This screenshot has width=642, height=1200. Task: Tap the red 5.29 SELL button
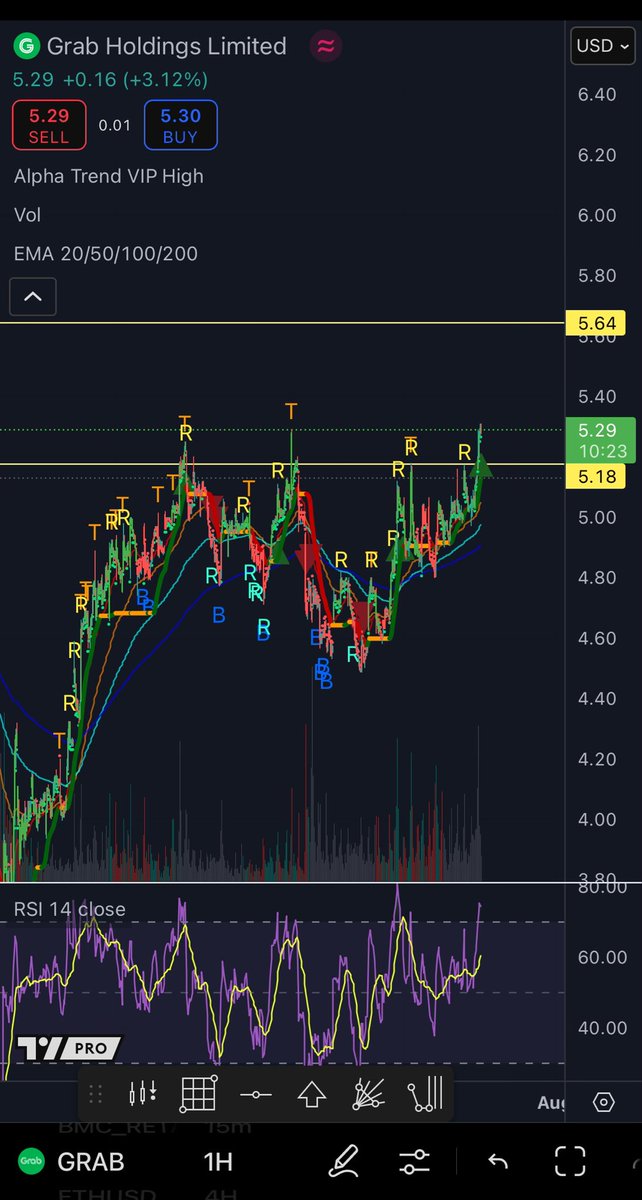pyautogui.click(x=48, y=126)
